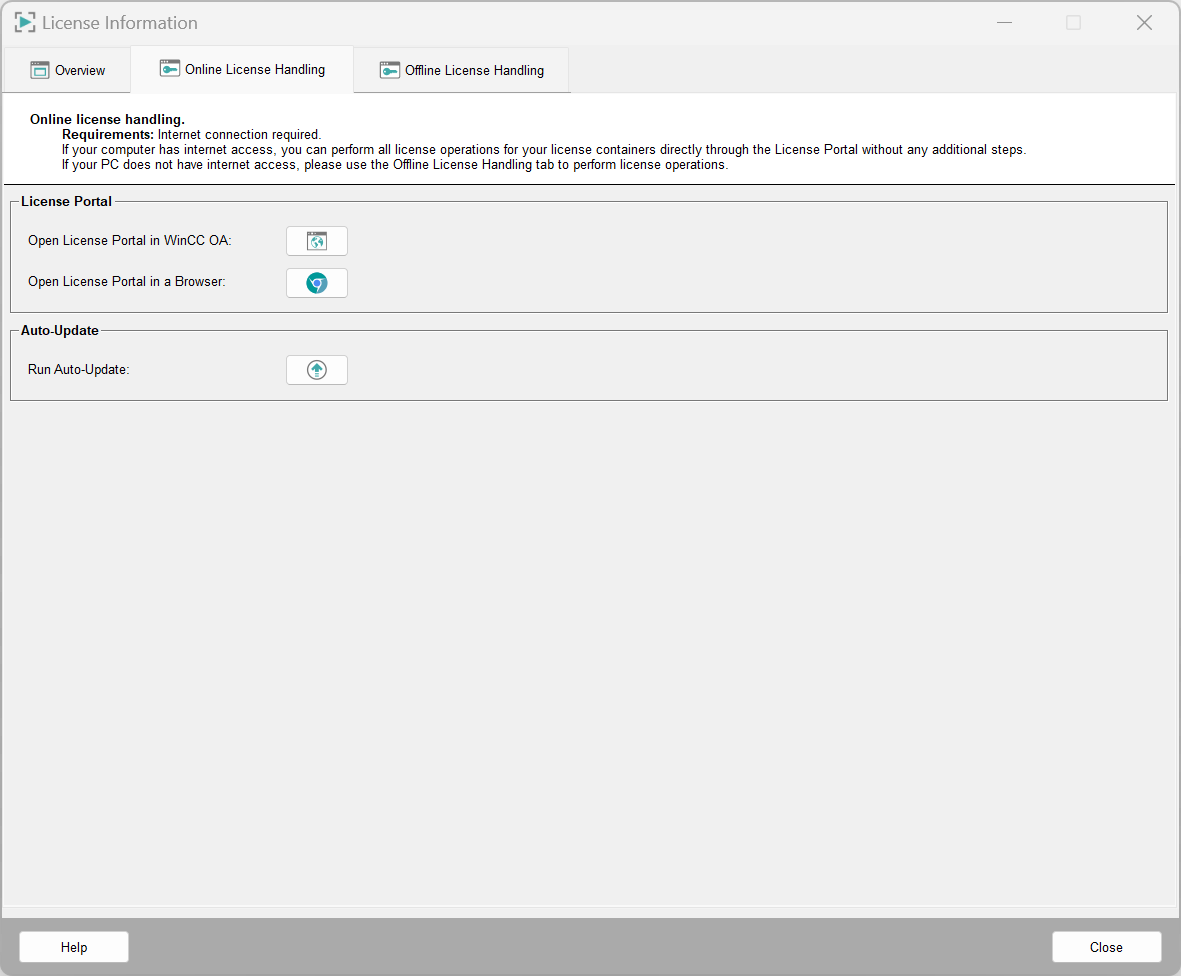This screenshot has height=976, width=1181.
Task: Open License Portal in WinCC OA
Action: [316, 241]
